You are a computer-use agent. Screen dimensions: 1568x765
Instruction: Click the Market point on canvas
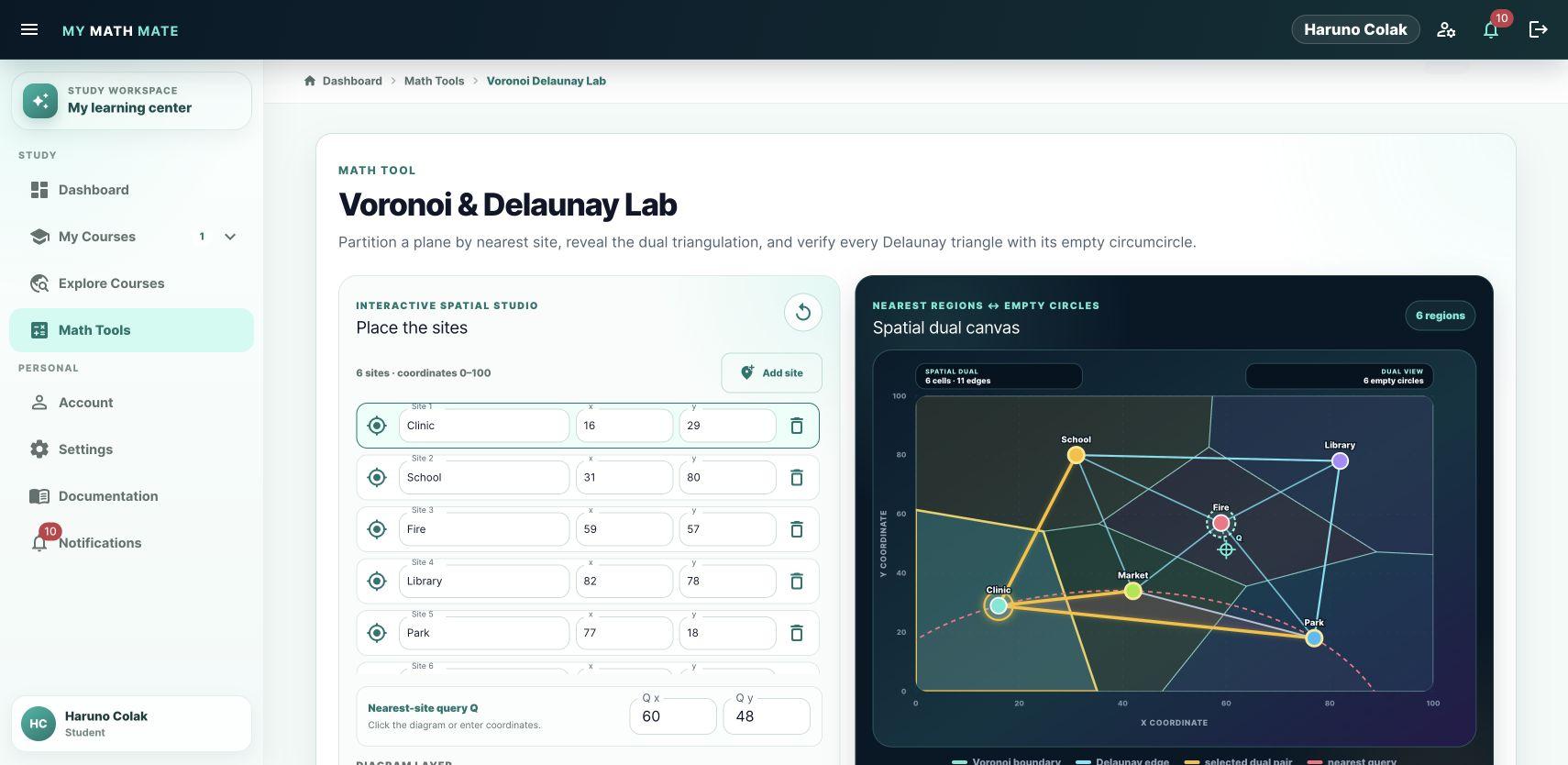click(1133, 591)
